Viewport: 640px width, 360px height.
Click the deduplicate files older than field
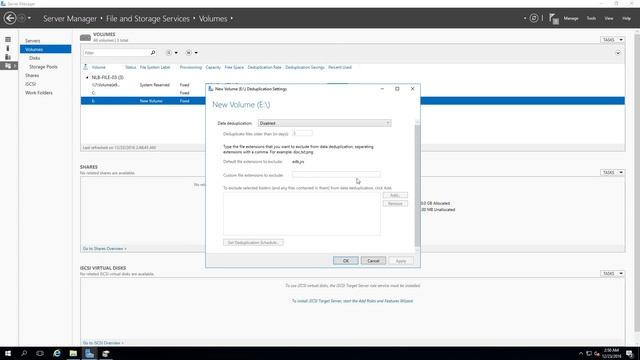pos(302,133)
